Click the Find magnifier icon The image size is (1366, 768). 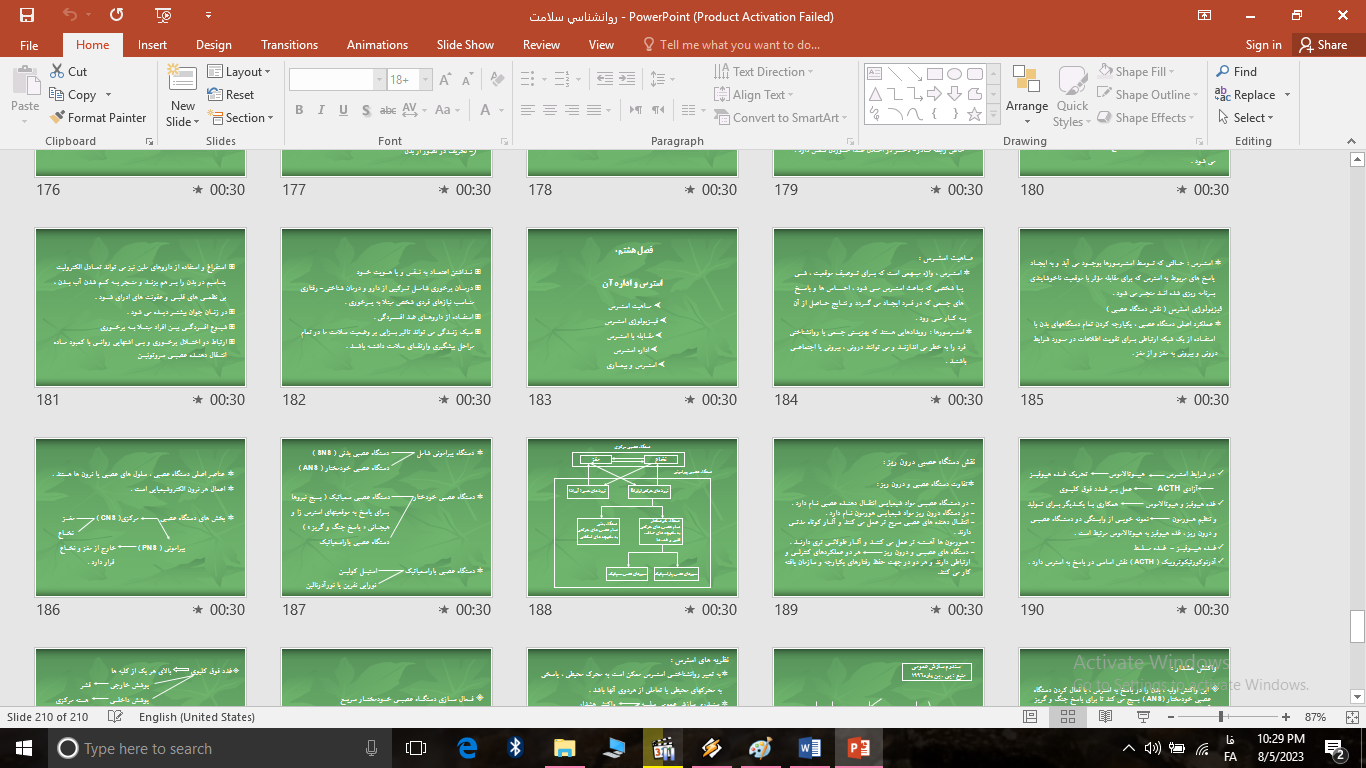pyautogui.click(x=1223, y=72)
